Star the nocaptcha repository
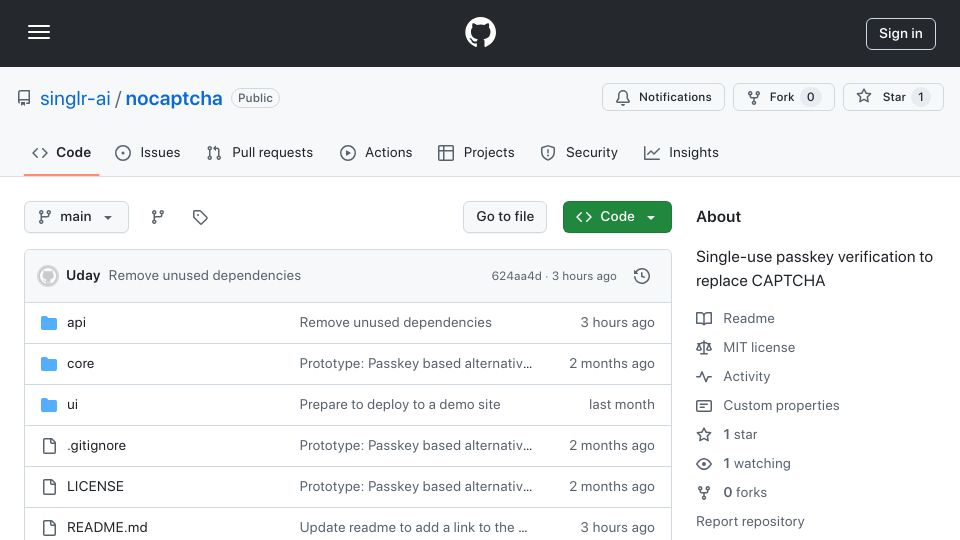960x540 pixels. 893,97
